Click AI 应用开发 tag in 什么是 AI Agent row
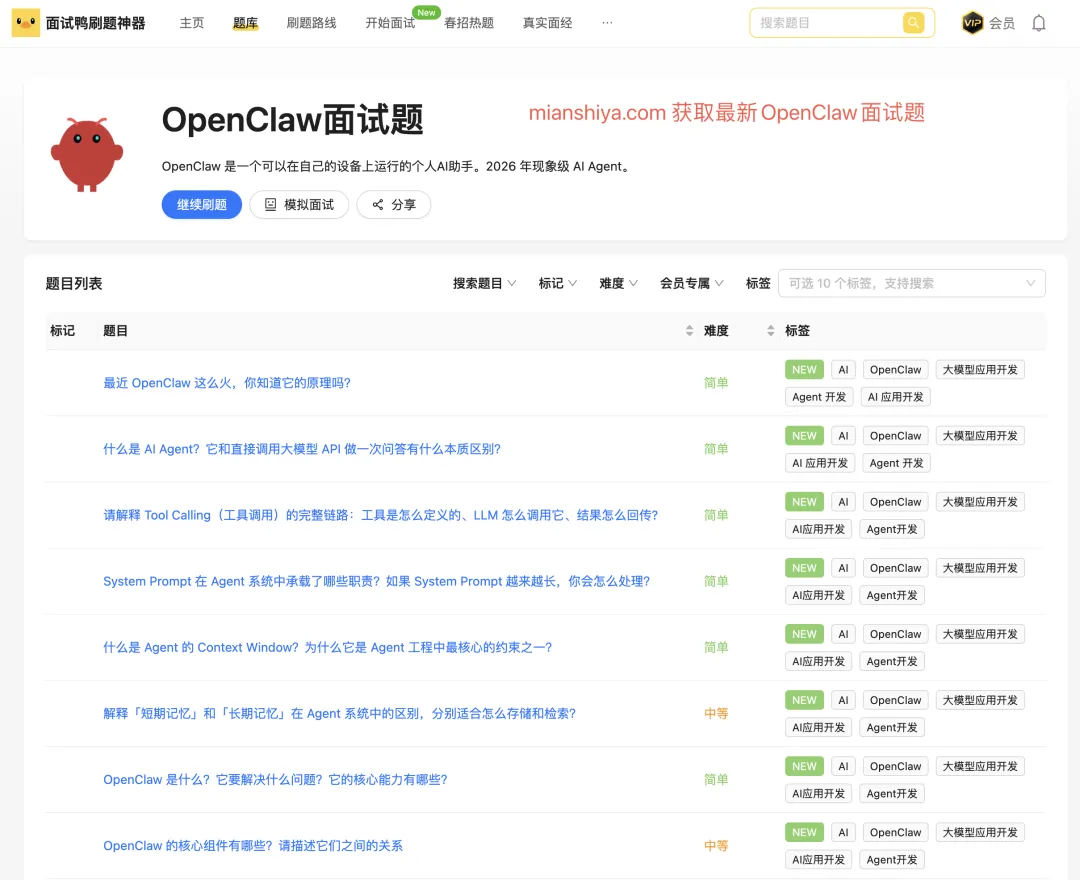This screenshot has width=1080, height=880. (820, 463)
